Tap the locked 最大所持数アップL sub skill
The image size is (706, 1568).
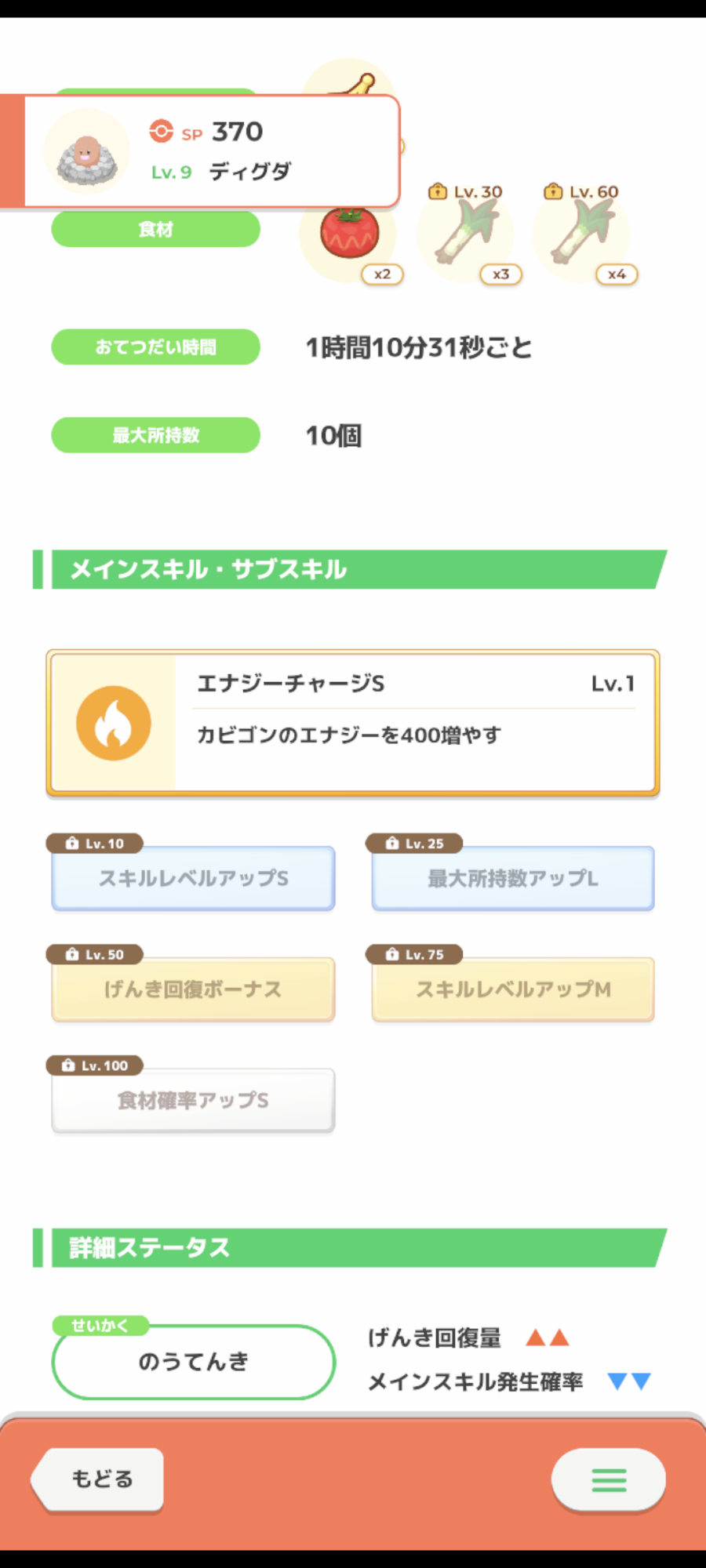(513, 878)
